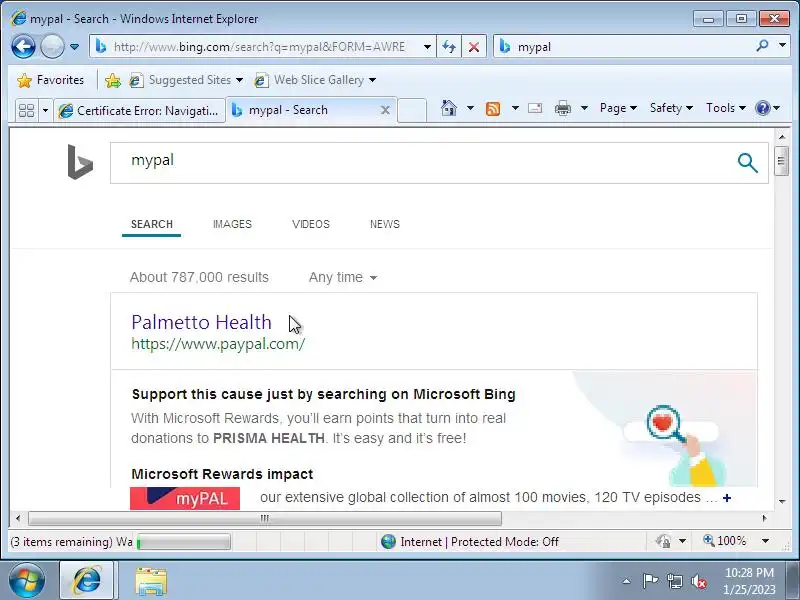Open Web Slice Gallery dropdown
Viewport: 800px width, 600px height.
pyautogui.click(x=315, y=80)
